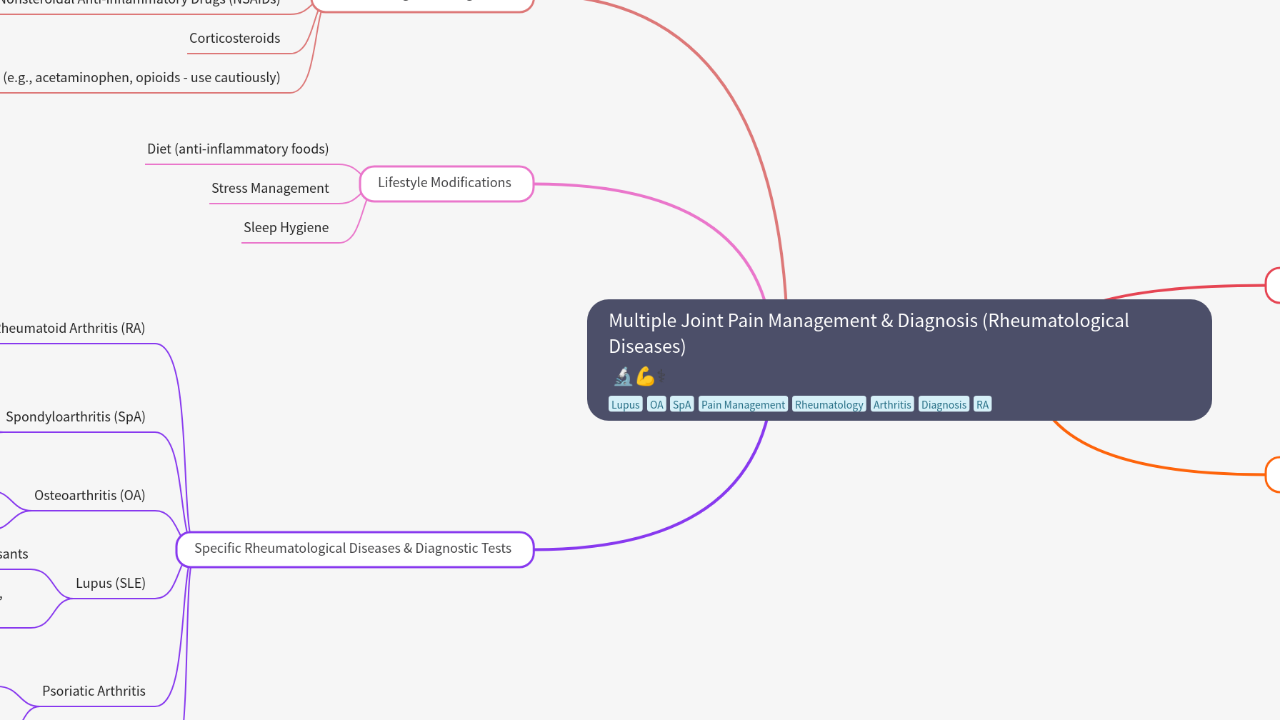This screenshot has width=1280, height=720.
Task: Select the Psoriatic Arthritis node
Action: tap(94, 691)
